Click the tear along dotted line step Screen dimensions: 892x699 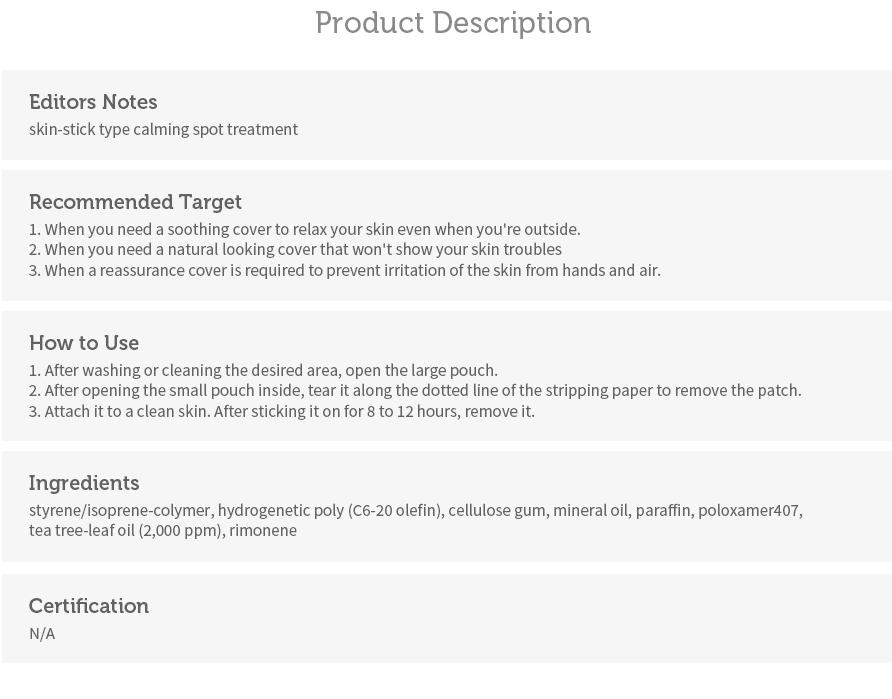pyautogui.click(x=415, y=391)
